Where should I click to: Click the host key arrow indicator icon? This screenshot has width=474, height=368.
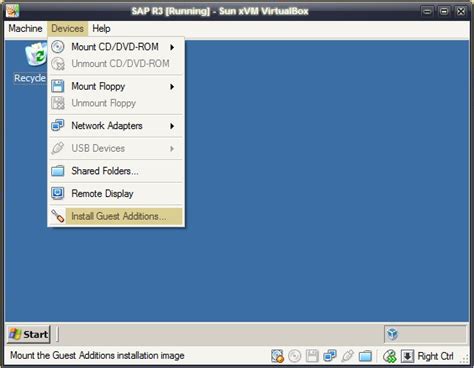(407, 356)
